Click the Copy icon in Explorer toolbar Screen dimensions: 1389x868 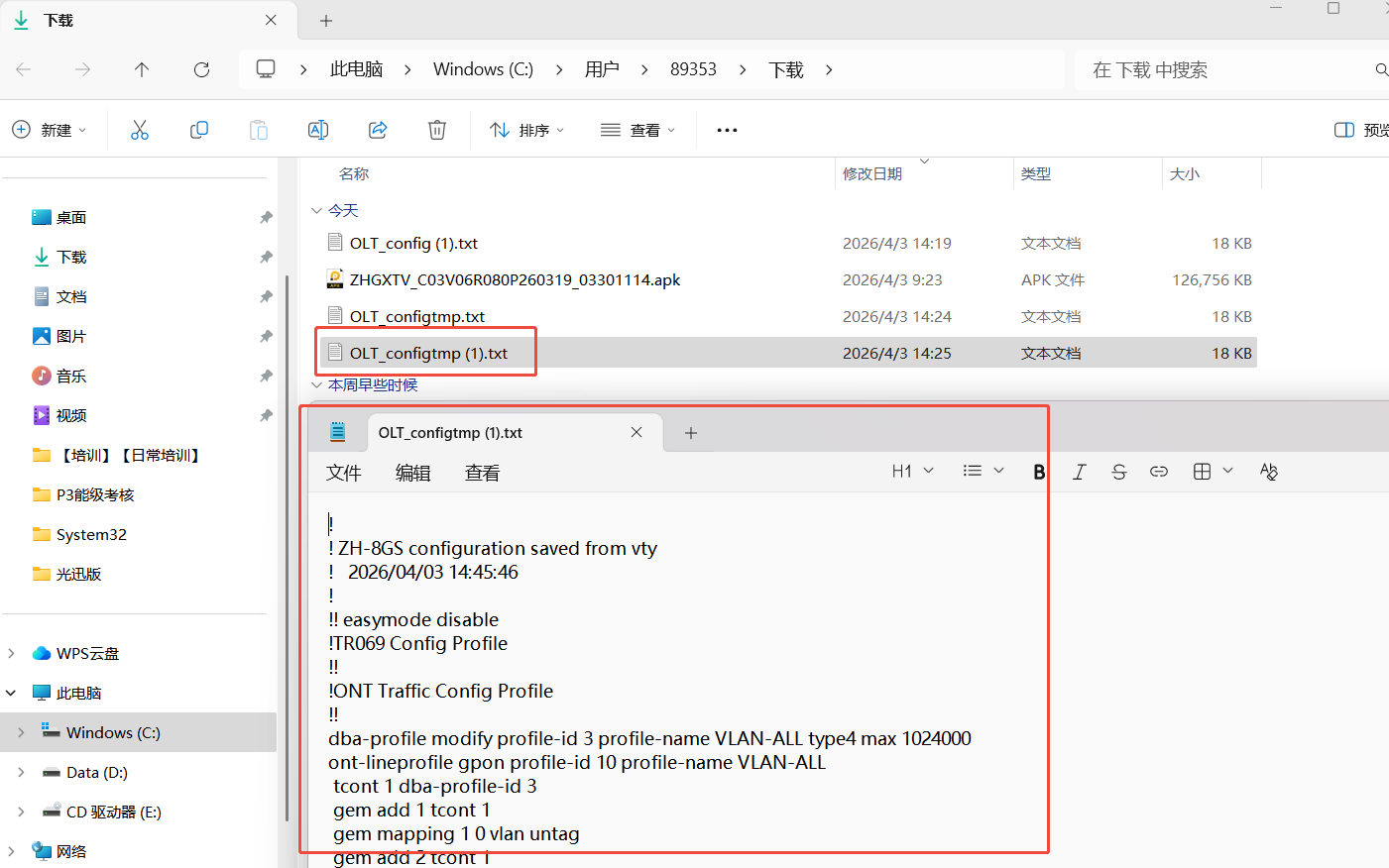[199, 130]
